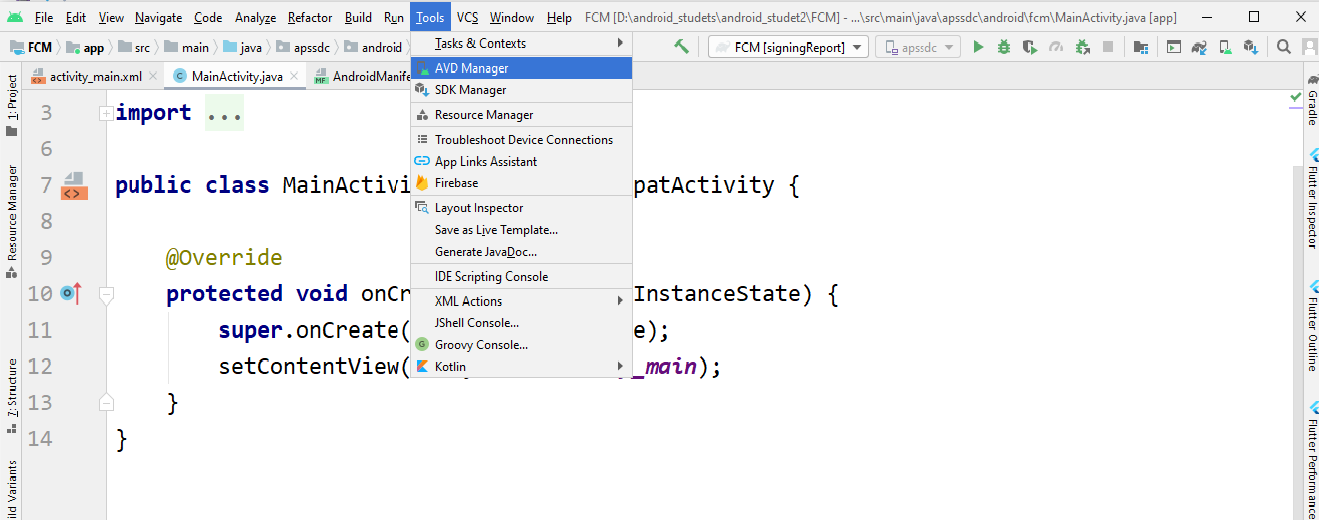Open the Flutter Outline tool window

(1311, 326)
